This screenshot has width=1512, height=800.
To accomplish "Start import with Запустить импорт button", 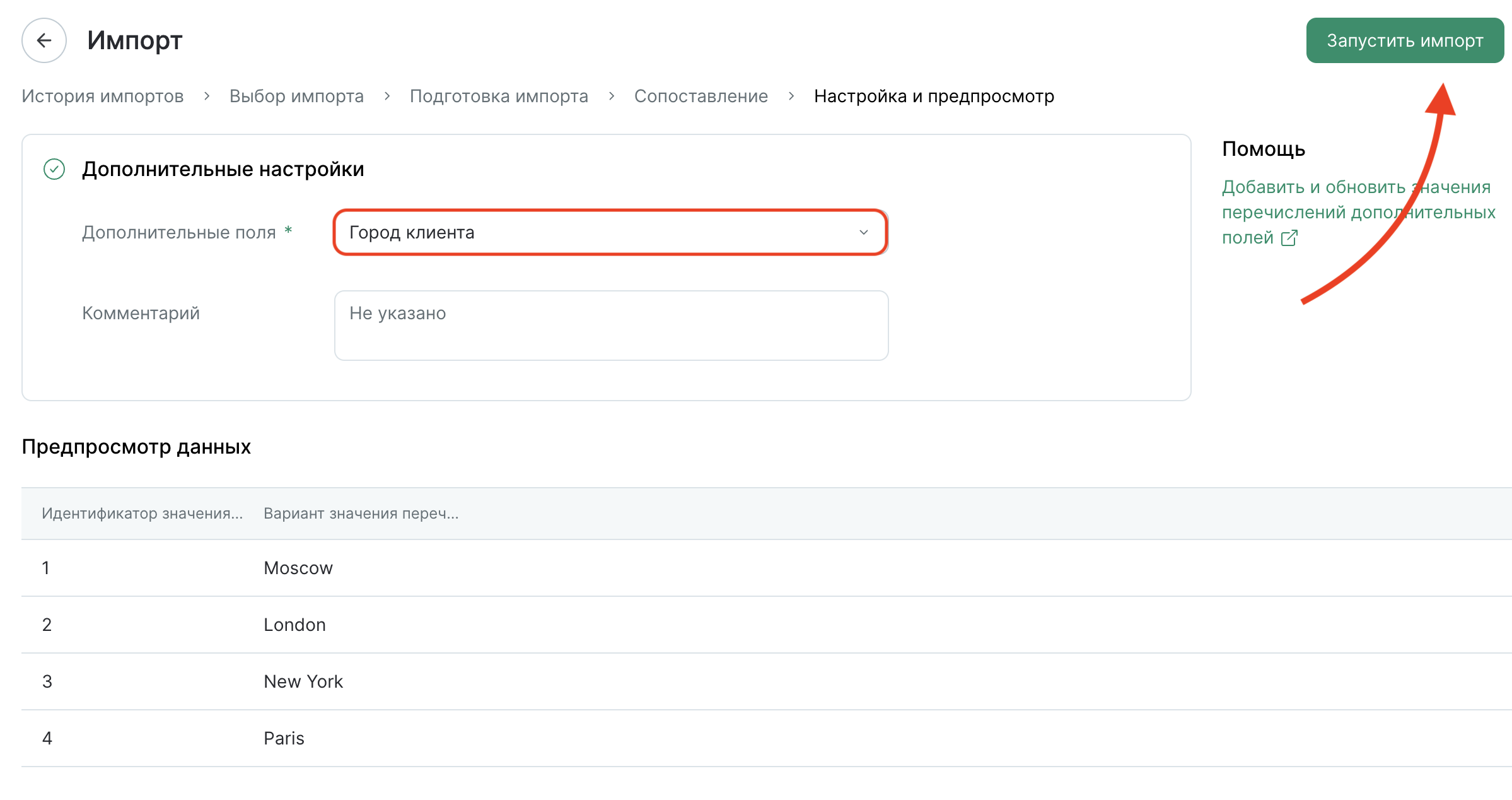I will [x=1405, y=40].
